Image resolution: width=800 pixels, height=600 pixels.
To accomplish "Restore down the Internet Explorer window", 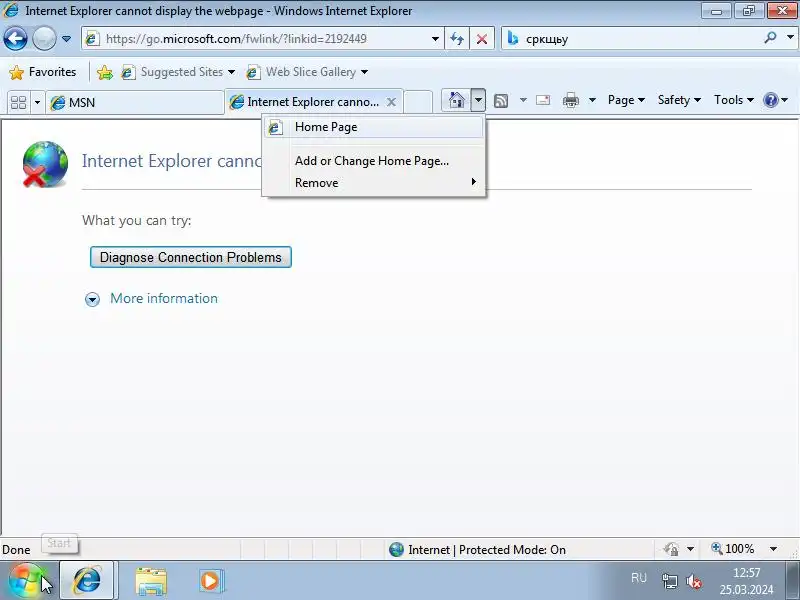I will (749, 11).
